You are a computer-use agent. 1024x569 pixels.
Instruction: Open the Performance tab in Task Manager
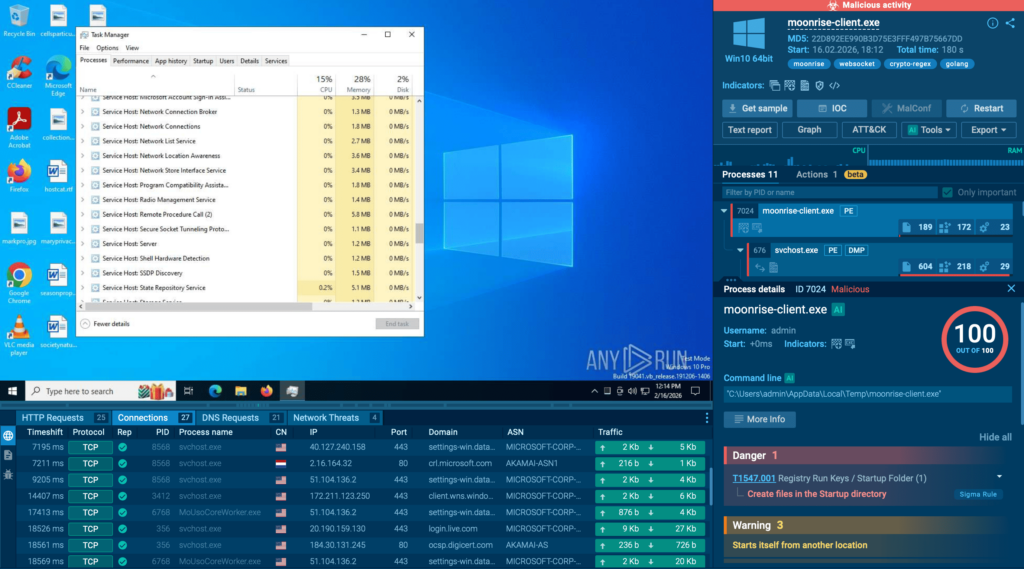point(130,61)
